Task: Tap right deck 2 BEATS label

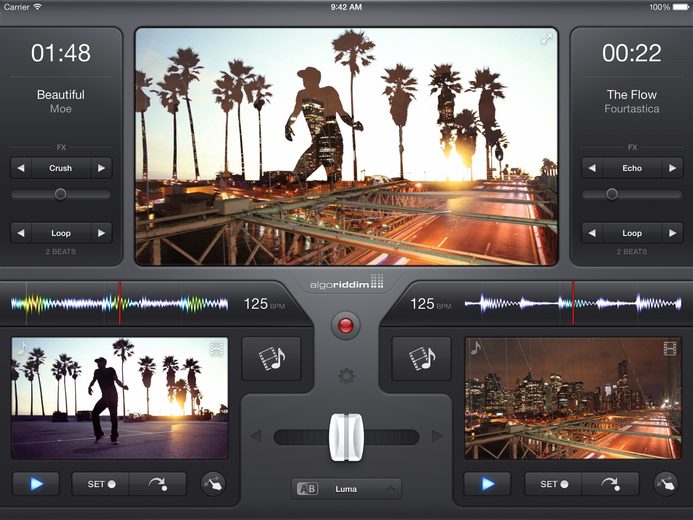Action: (632, 252)
